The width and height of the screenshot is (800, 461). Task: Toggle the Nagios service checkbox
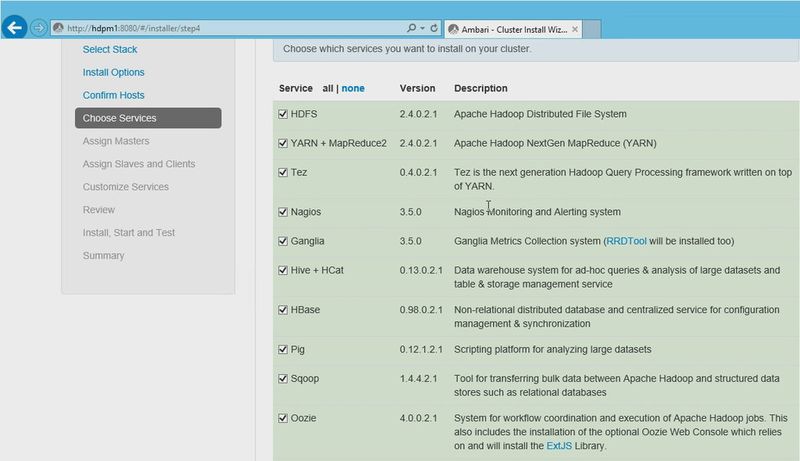[283, 212]
